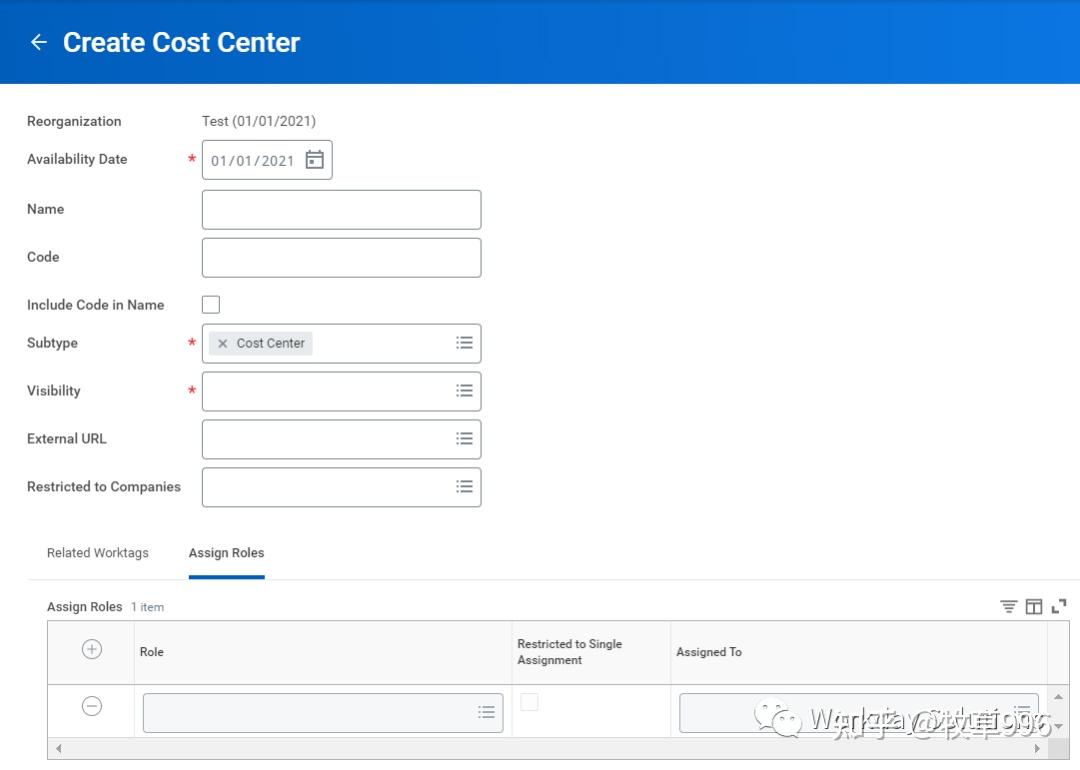Open the External URL prompt icon
The width and height of the screenshot is (1080, 770).
464,438
